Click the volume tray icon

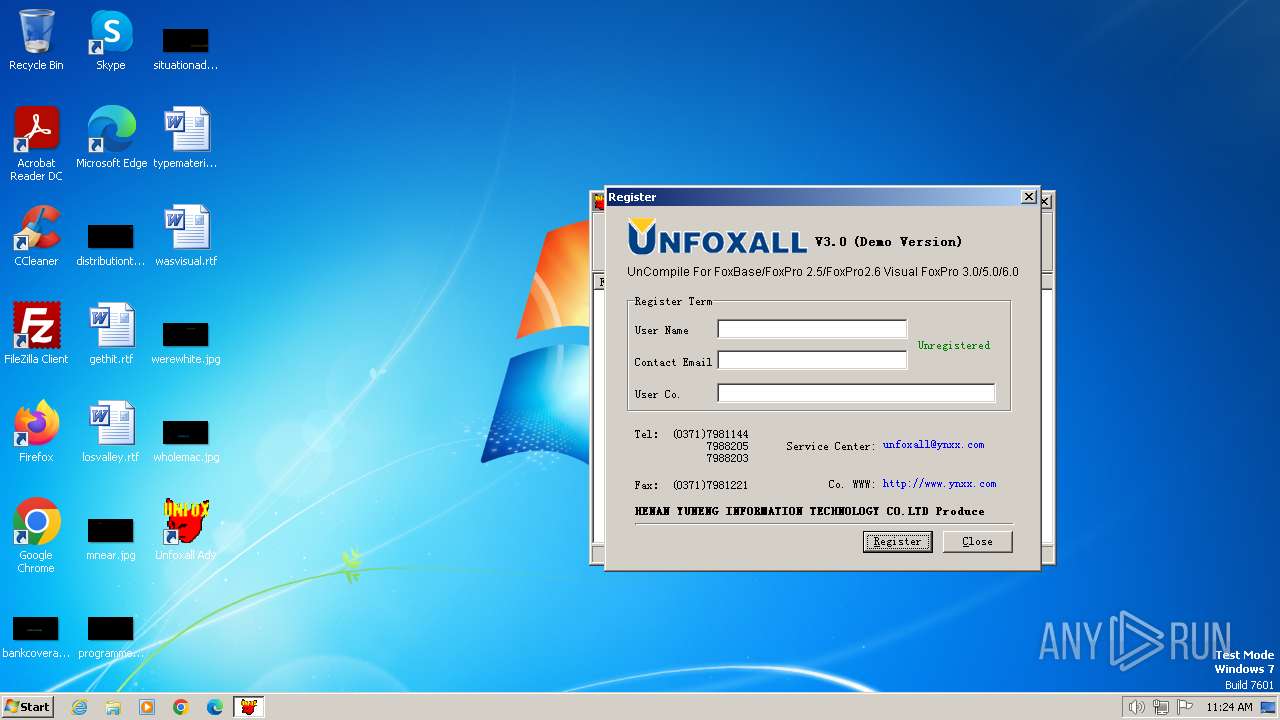(x=1136, y=707)
